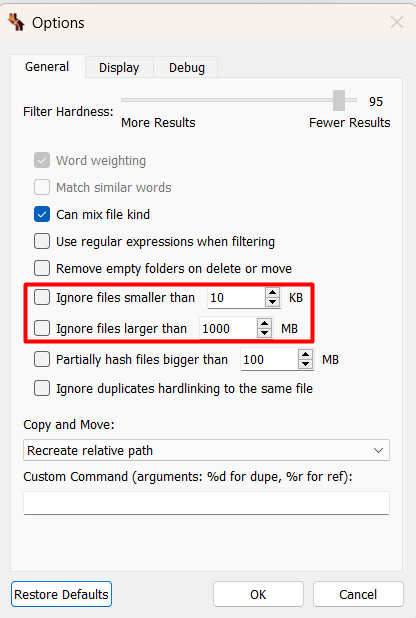416x618 pixels.
Task: Uncheck Can mix file kind
Action: [x=42, y=214]
